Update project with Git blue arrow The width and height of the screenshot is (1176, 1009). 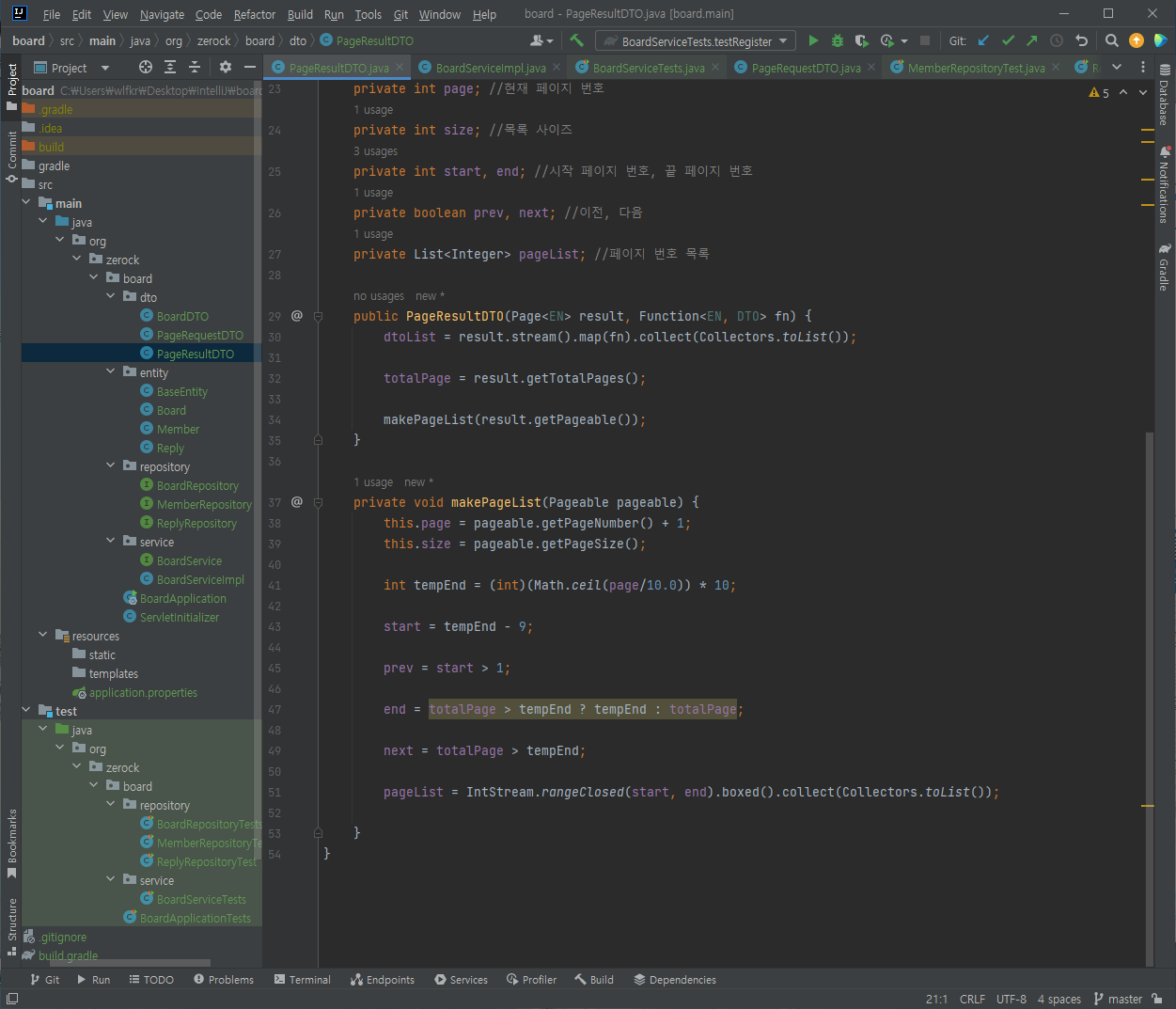click(x=983, y=40)
